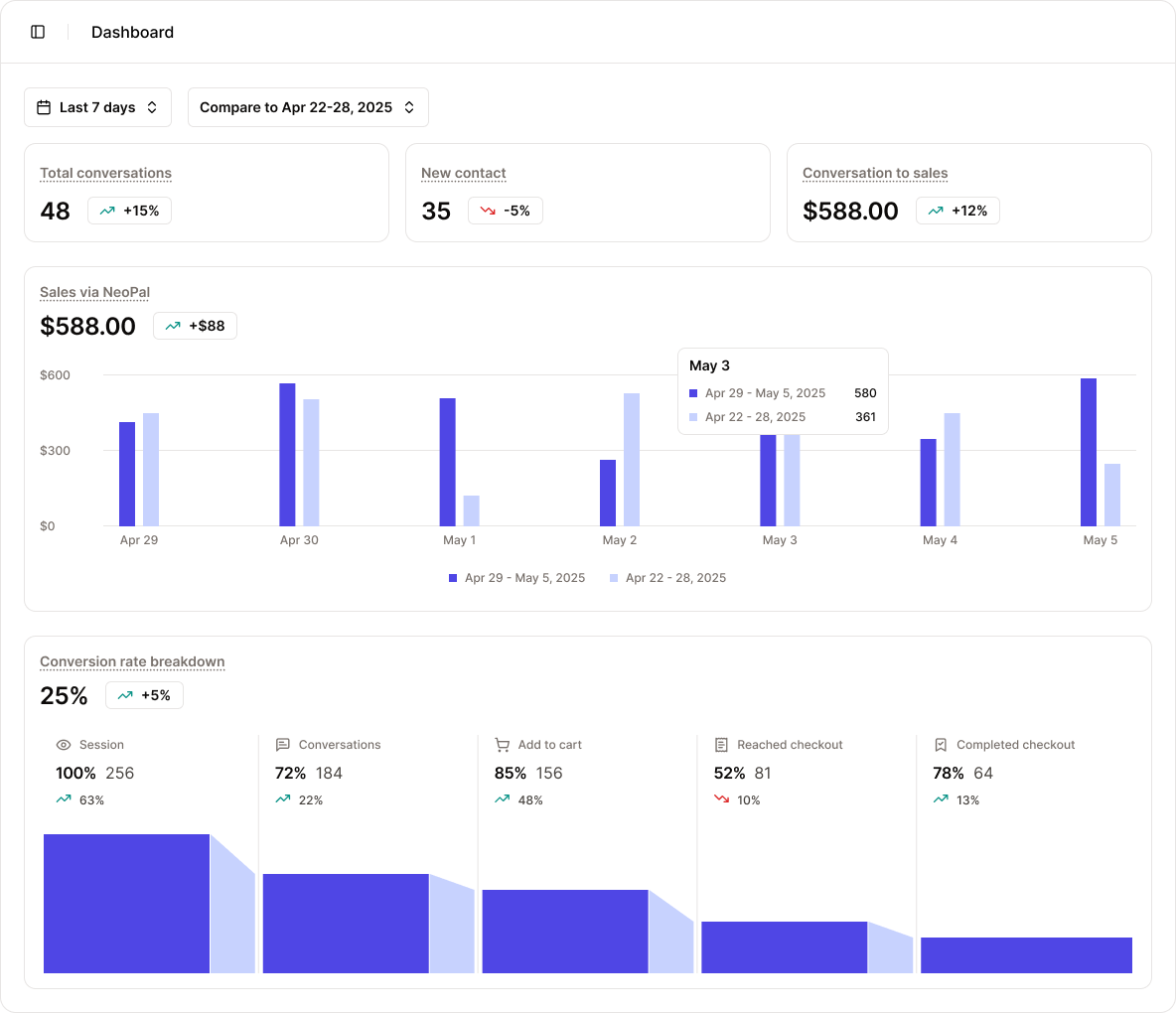Screen dimensions: 1176x1013
Task: Select the Add to cart icon
Action: tap(502, 744)
